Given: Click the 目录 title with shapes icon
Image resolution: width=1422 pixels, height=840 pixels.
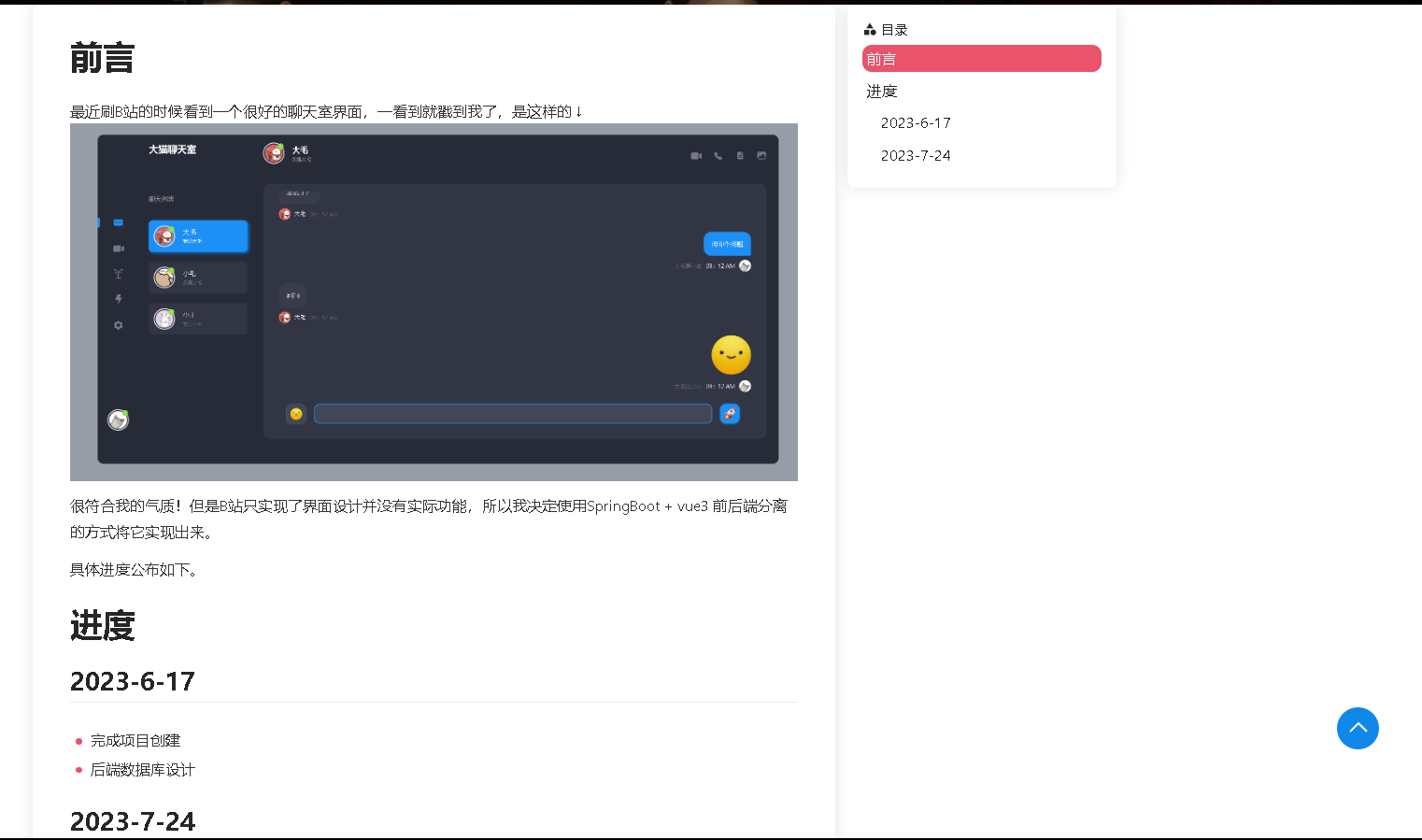Looking at the screenshot, I should [886, 30].
